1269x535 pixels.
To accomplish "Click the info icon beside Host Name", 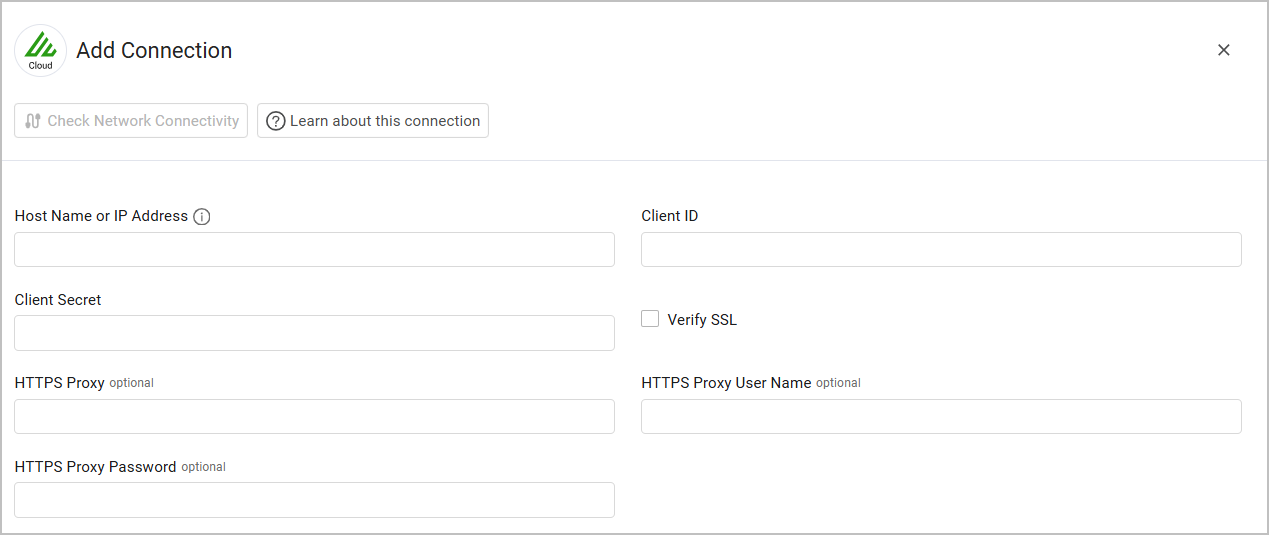I will pos(202,217).
